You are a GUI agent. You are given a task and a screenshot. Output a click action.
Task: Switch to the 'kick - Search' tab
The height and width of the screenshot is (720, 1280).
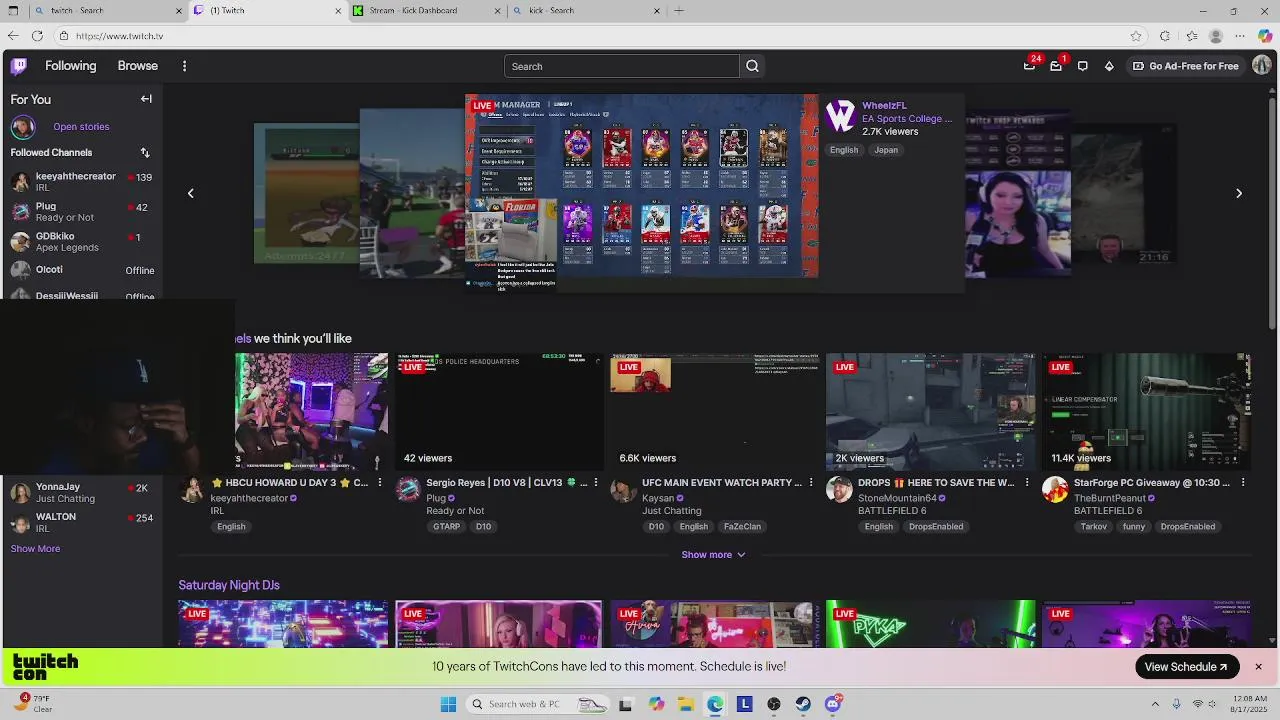pyautogui.click(x=585, y=11)
